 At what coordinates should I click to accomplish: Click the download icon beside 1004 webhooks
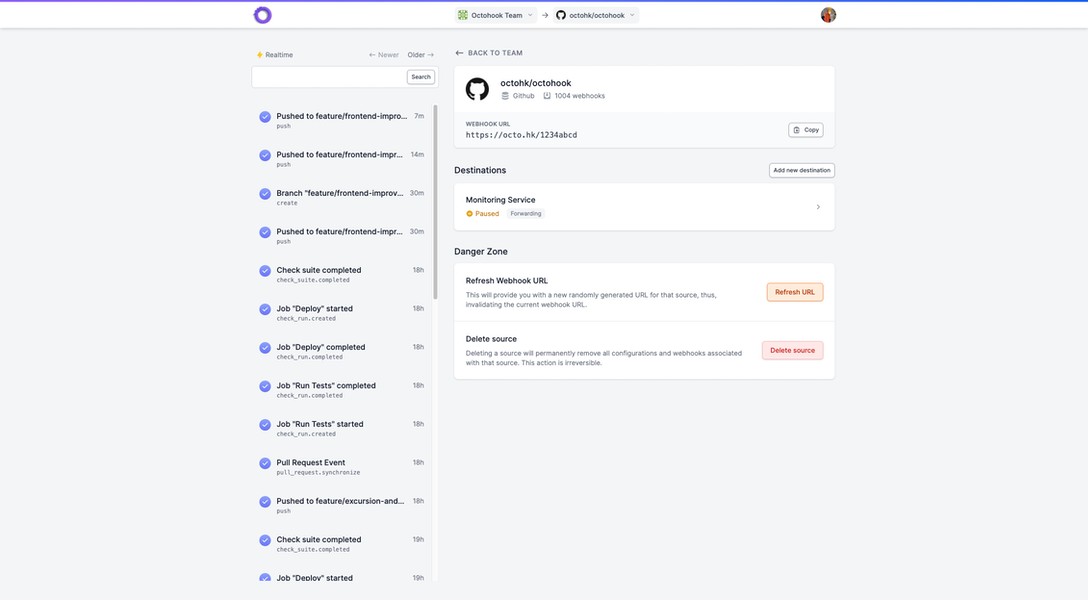[546, 95]
